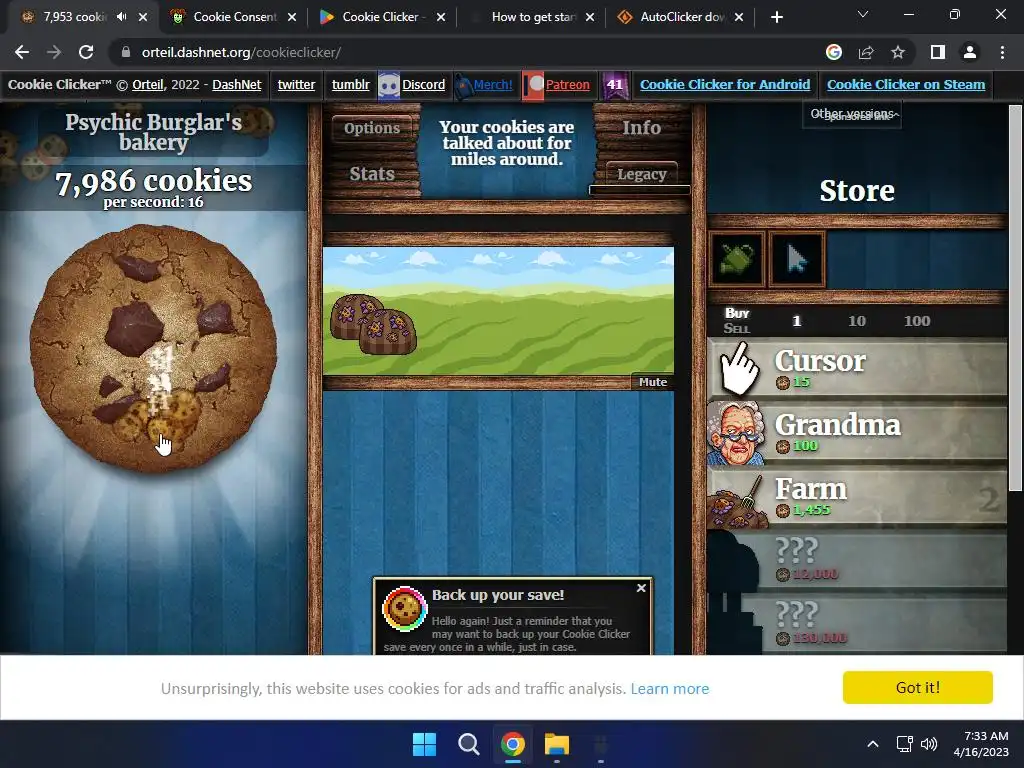The height and width of the screenshot is (768, 1024).
Task: Purchase a Farm building for 1,455
Action: [857, 497]
